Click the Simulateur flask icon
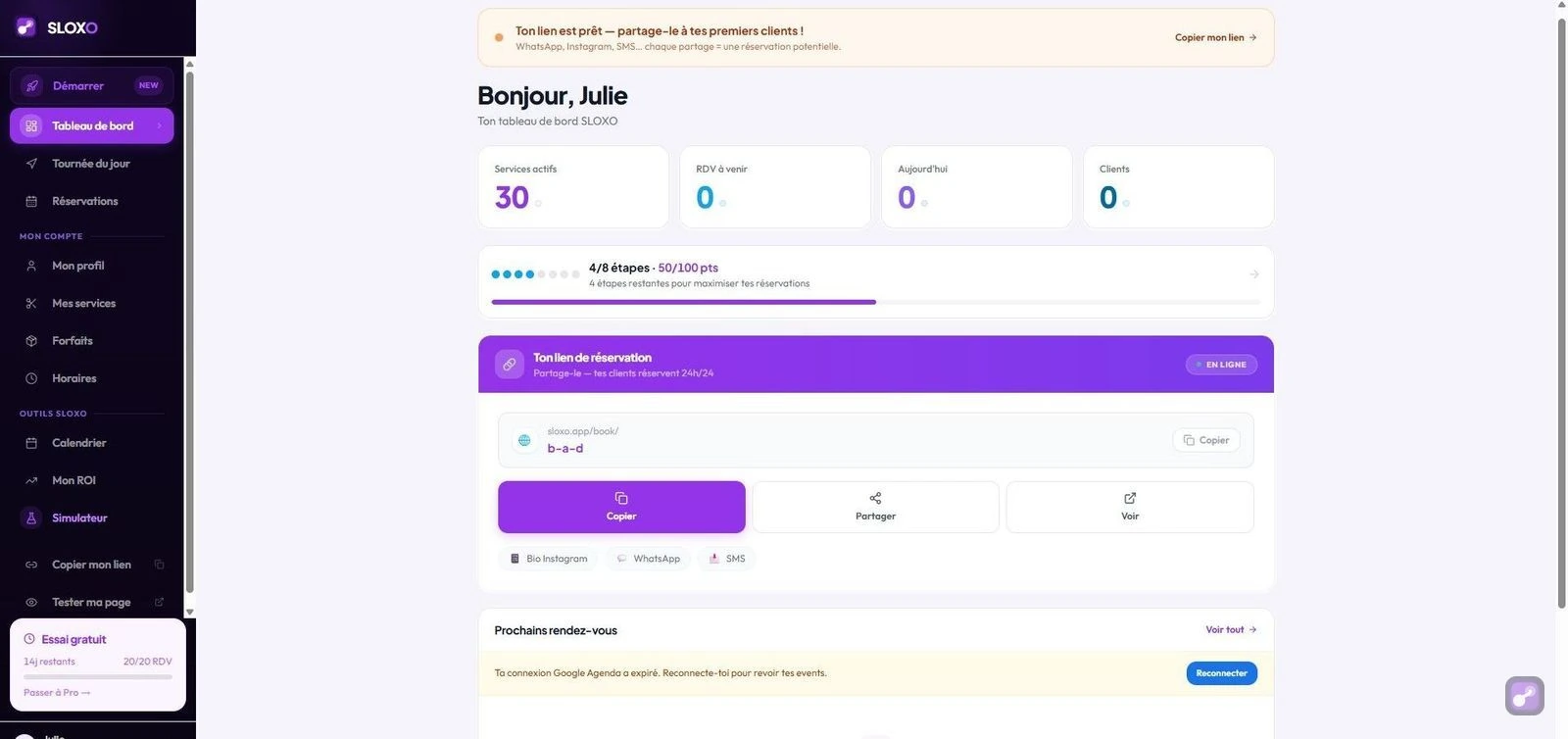Screen dimensions: 1568x739 point(31,517)
